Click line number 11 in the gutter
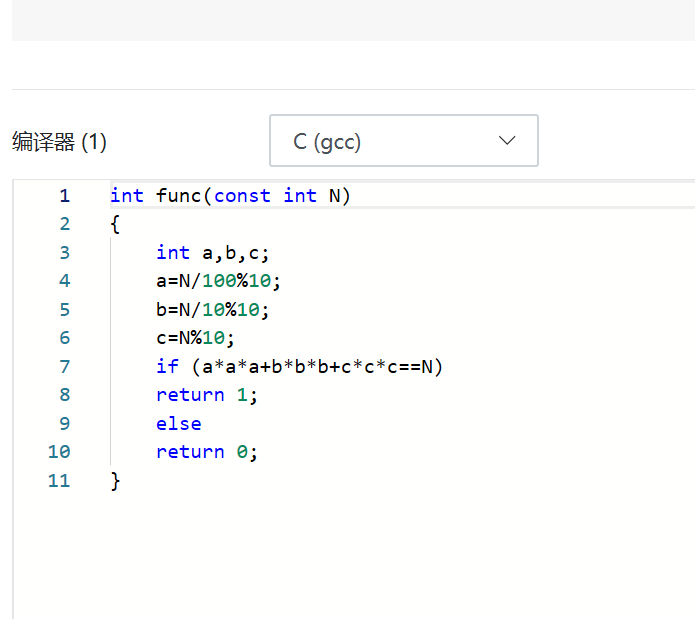Image resolution: width=695 pixels, height=619 pixels. click(x=59, y=481)
